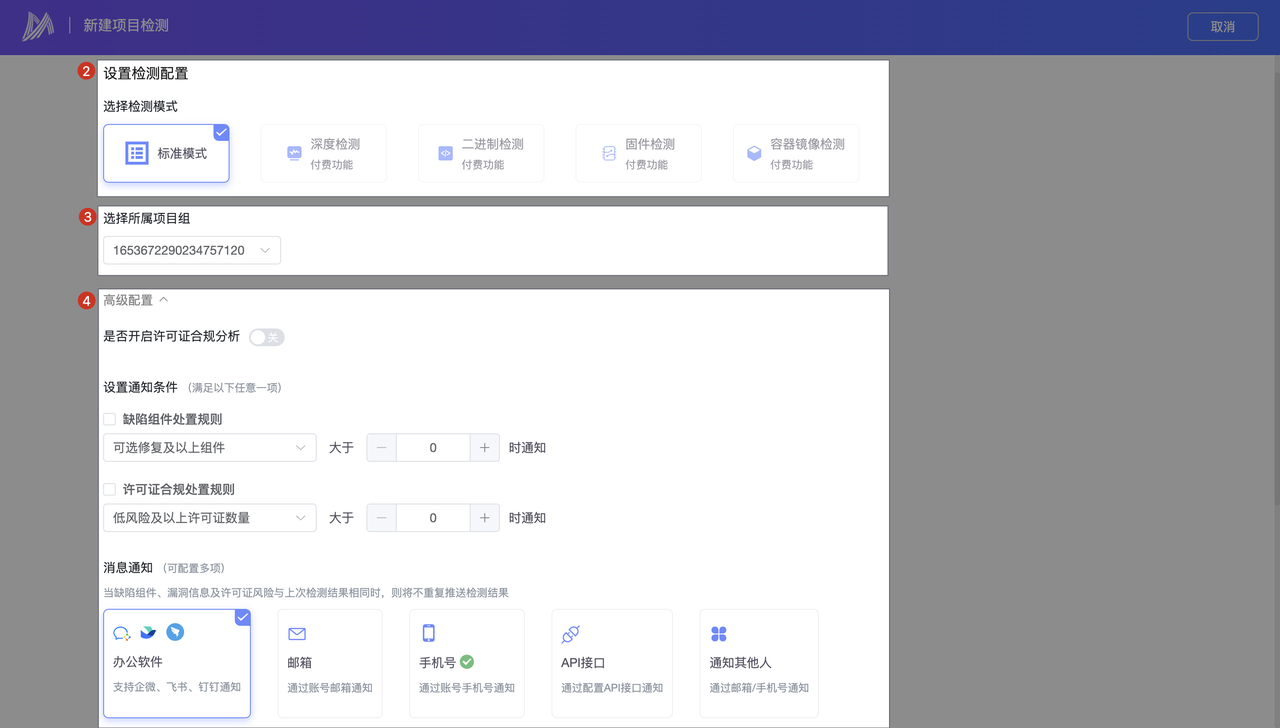
Task: Click the 二进制检测 mode icon
Action: (x=446, y=153)
